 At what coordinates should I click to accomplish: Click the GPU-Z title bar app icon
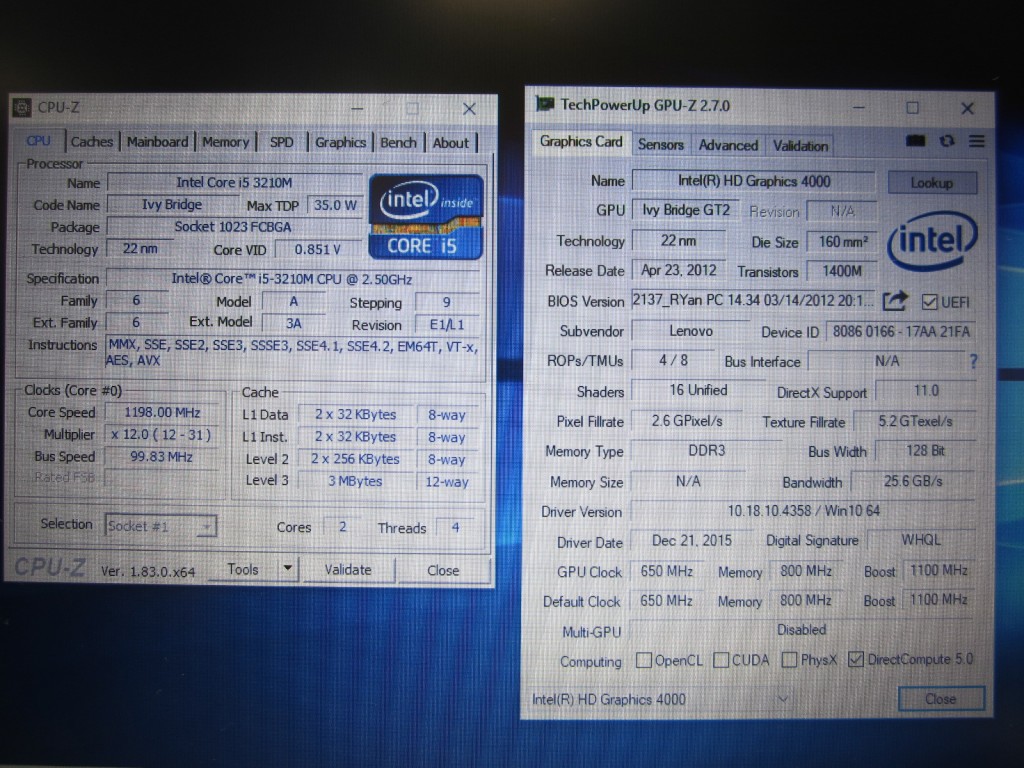coord(545,105)
